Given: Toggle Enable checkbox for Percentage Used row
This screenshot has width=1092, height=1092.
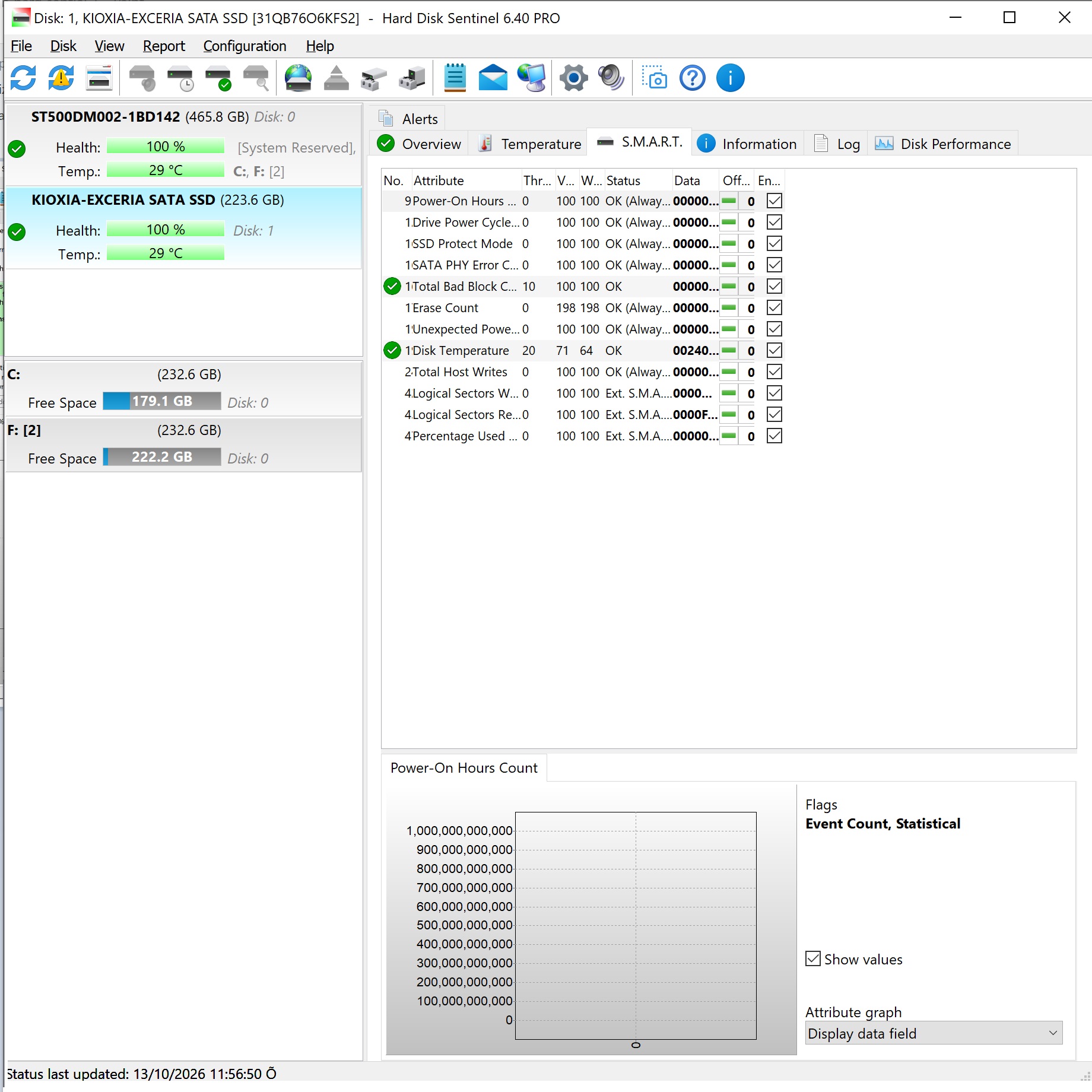Looking at the screenshot, I should pyautogui.click(x=774, y=436).
